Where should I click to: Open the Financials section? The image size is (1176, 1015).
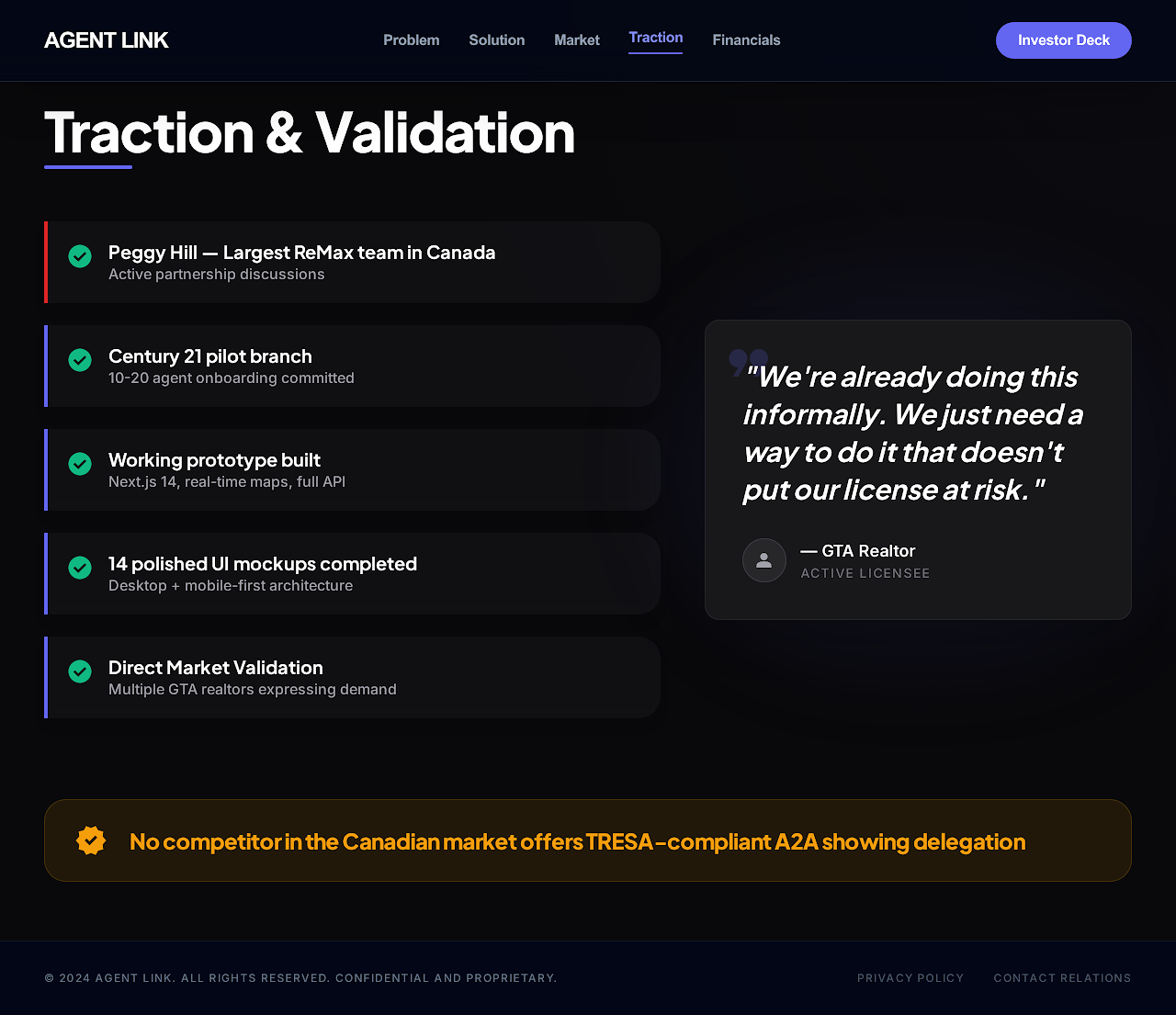pos(746,39)
